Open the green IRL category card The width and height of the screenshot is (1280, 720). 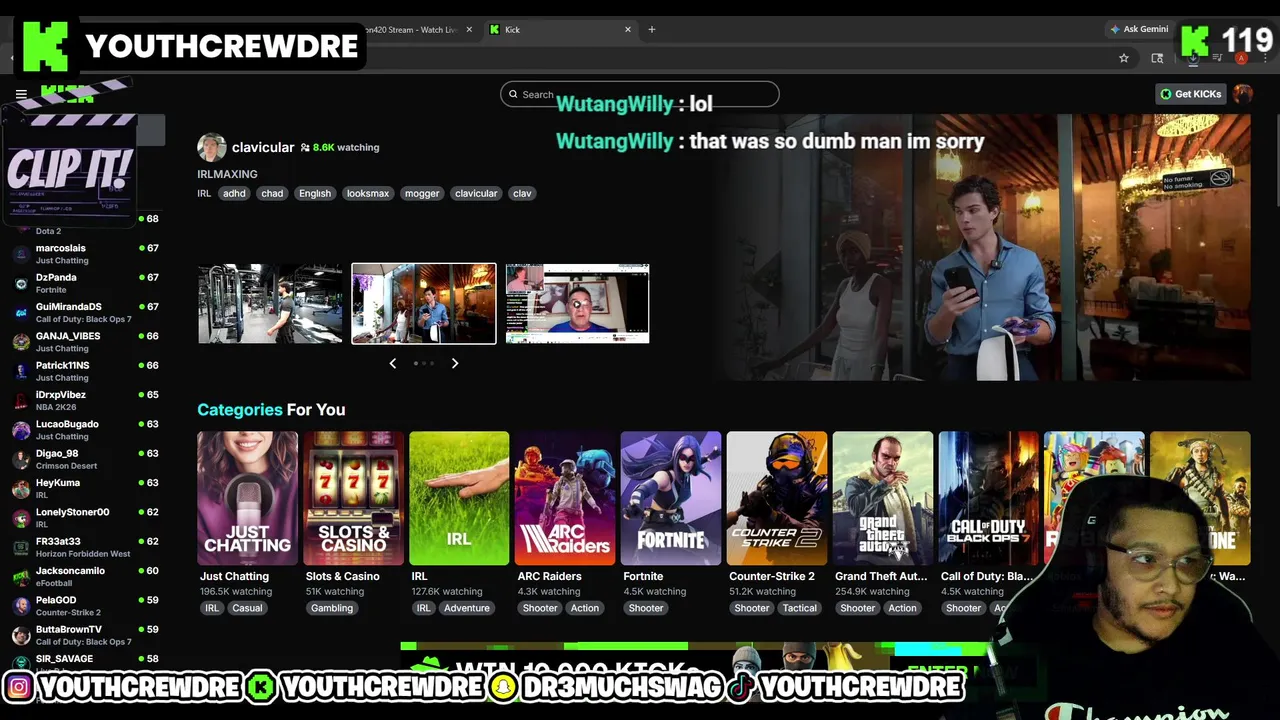(x=459, y=498)
